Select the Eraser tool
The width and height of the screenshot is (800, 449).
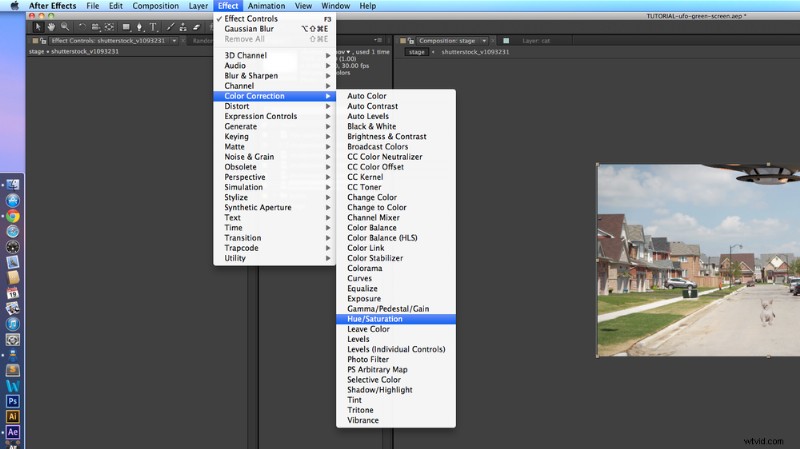[196, 27]
